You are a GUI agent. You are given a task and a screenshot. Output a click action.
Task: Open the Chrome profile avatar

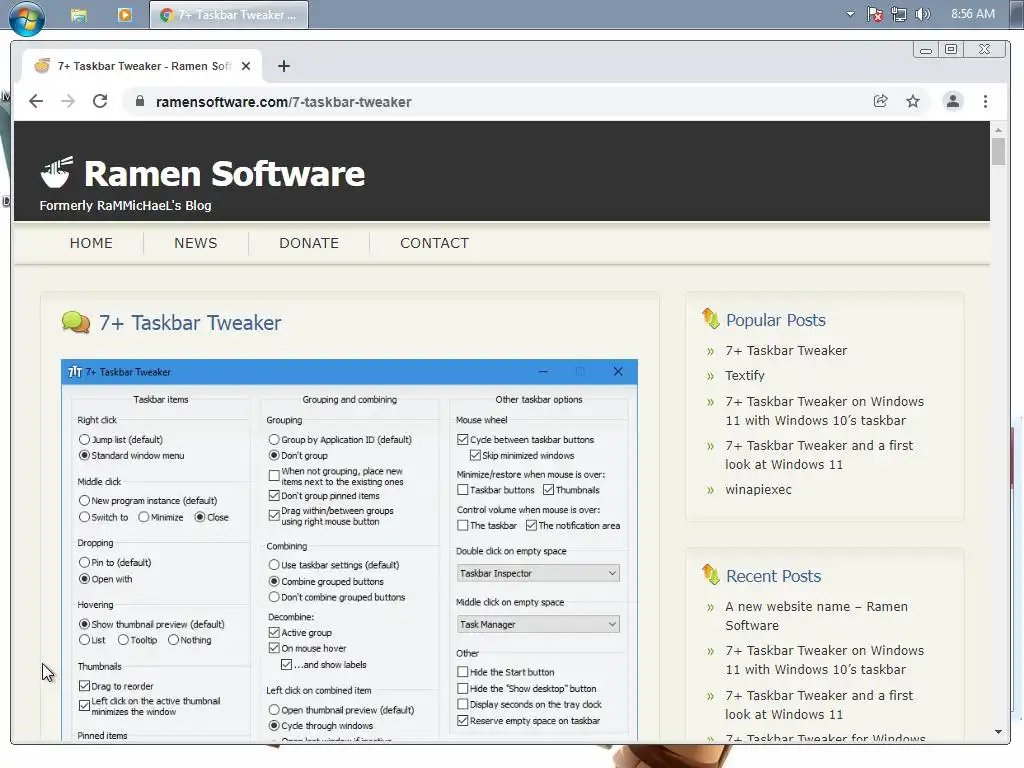tap(953, 101)
